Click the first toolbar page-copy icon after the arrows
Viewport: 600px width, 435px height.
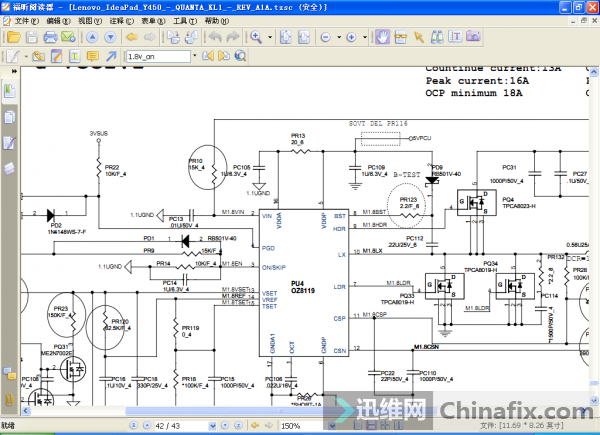(x=173, y=37)
